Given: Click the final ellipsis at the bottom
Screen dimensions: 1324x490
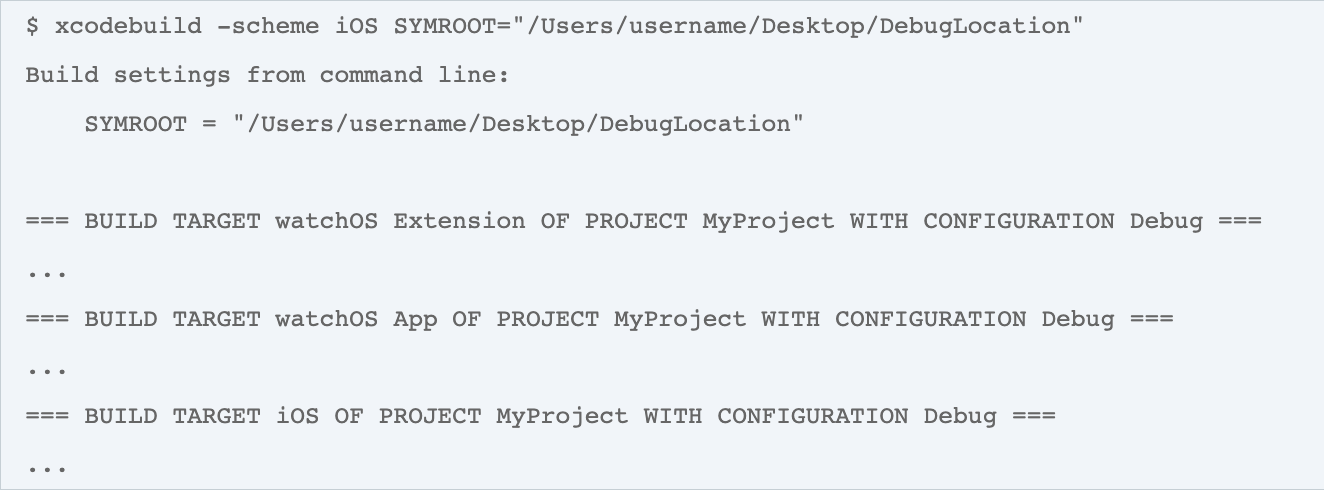Looking at the screenshot, I should pyautogui.click(x=46, y=466).
